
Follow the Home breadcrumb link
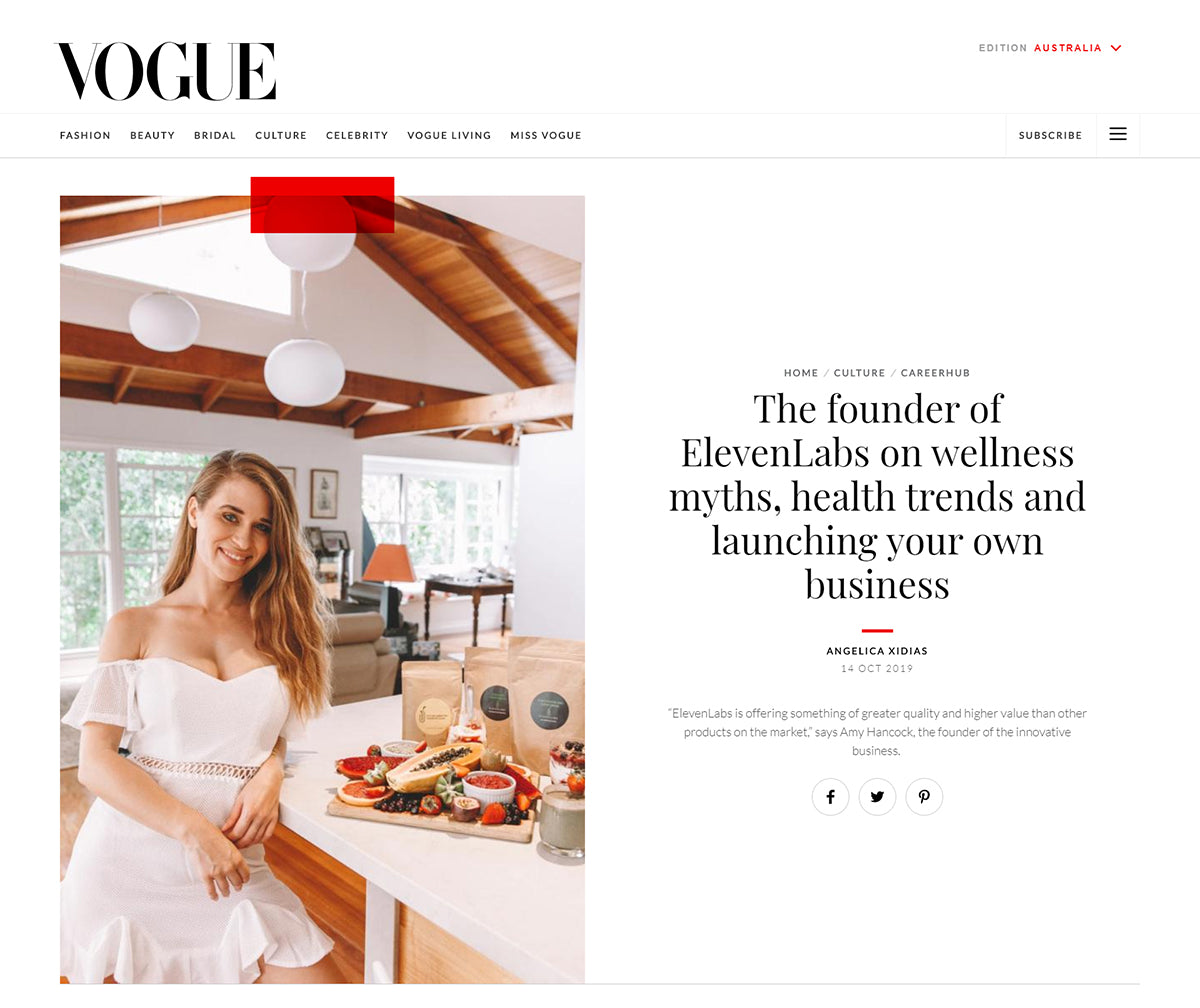click(801, 373)
